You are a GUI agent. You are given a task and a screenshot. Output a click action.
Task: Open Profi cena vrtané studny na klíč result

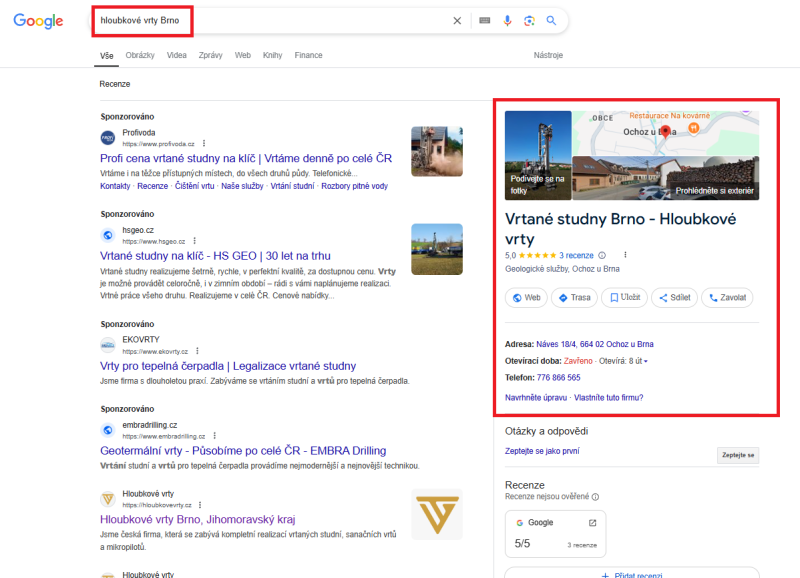(x=246, y=158)
